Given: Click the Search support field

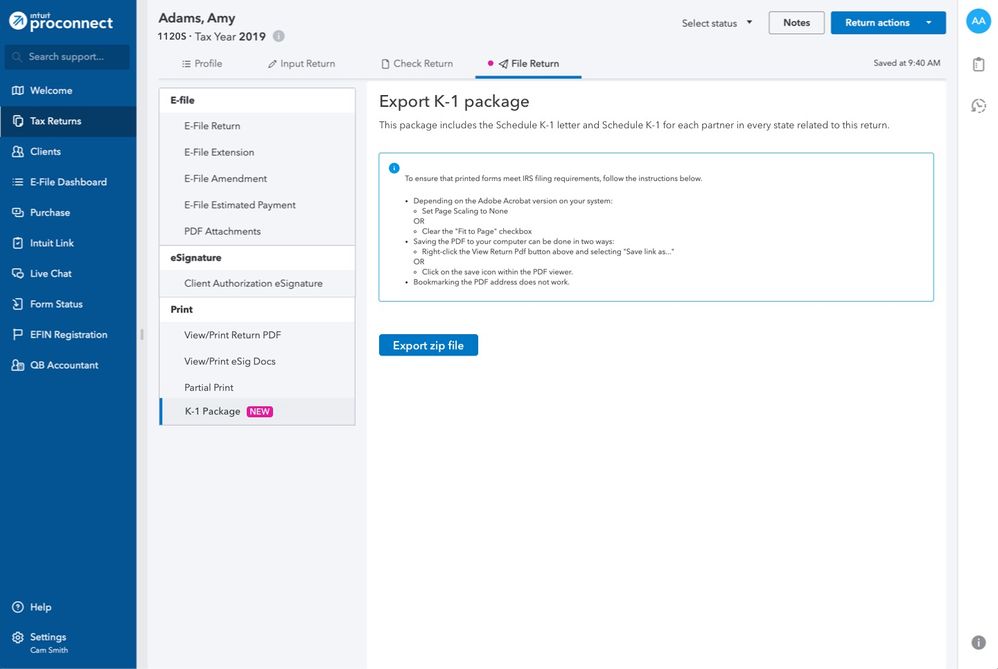Looking at the screenshot, I should click(x=68, y=57).
